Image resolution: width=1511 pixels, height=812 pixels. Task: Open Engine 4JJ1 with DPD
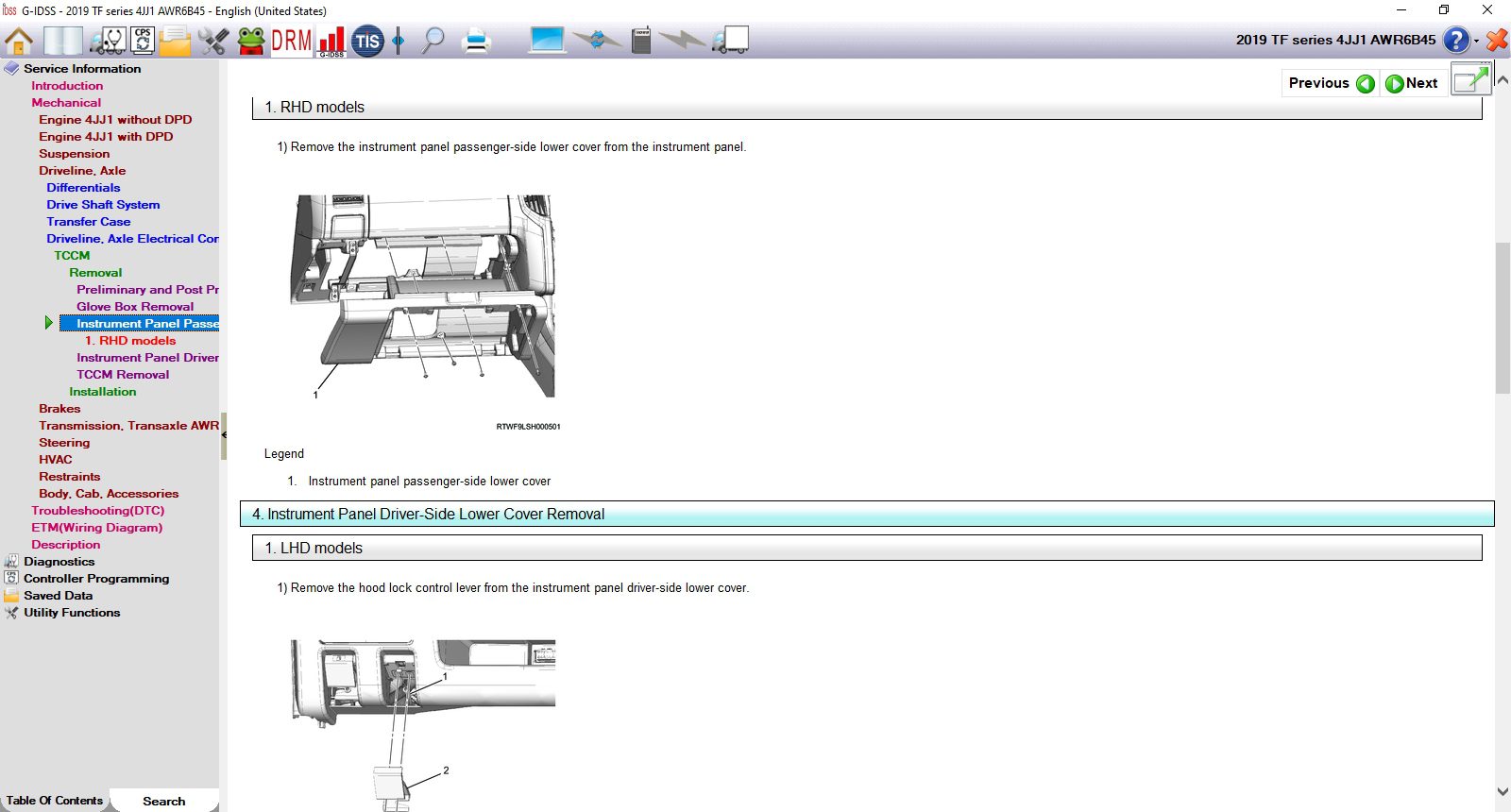click(x=106, y=137)
